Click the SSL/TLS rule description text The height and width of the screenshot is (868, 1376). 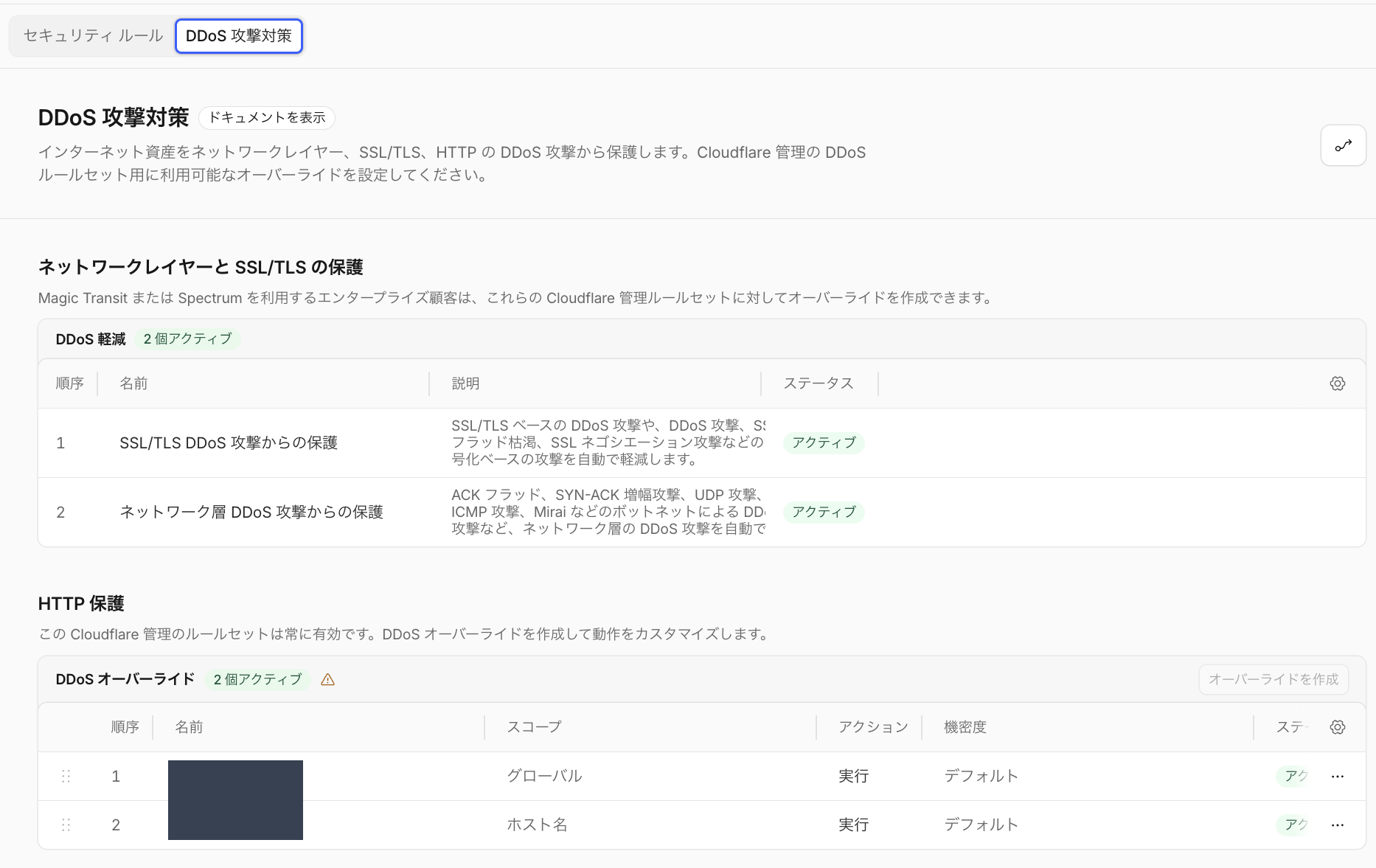pyautogui.click(x=608, y=442)
